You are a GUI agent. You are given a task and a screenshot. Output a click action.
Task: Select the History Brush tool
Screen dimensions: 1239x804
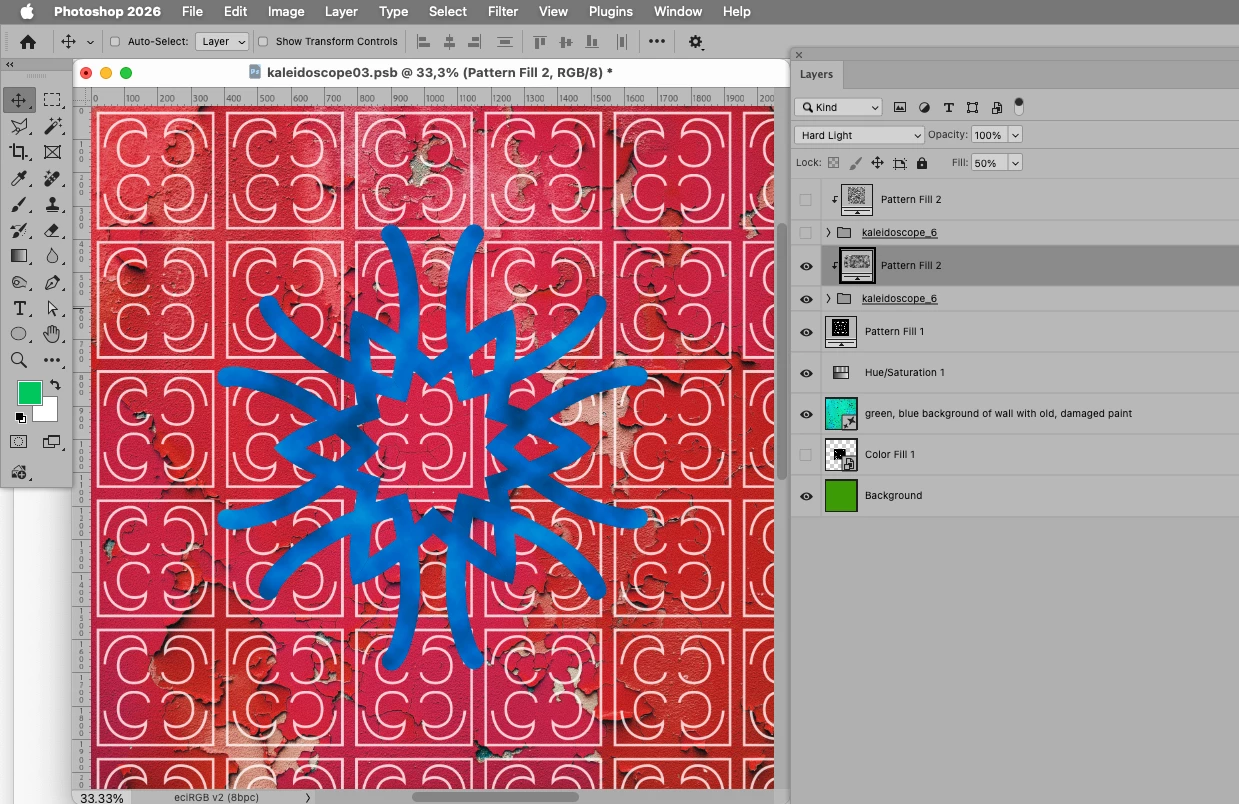pyautogui.click(x=19, y=230)
